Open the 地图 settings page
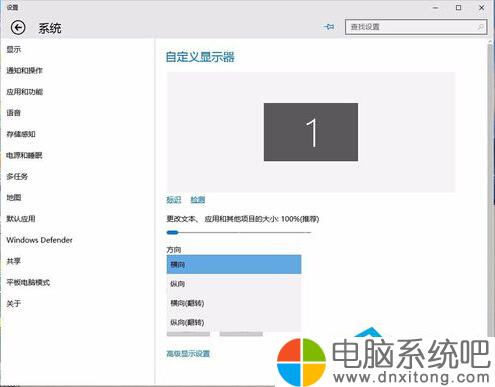 pyautogui.click(x=14, y=198)
